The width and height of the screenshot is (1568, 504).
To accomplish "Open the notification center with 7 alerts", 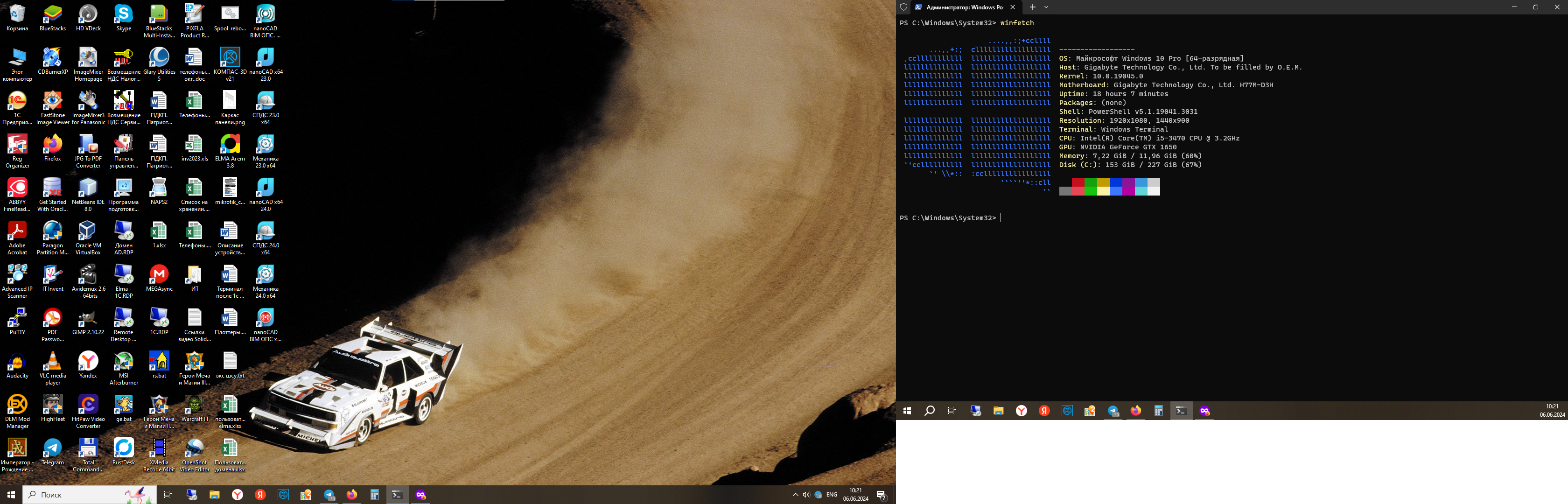I will tap(882, 495).
